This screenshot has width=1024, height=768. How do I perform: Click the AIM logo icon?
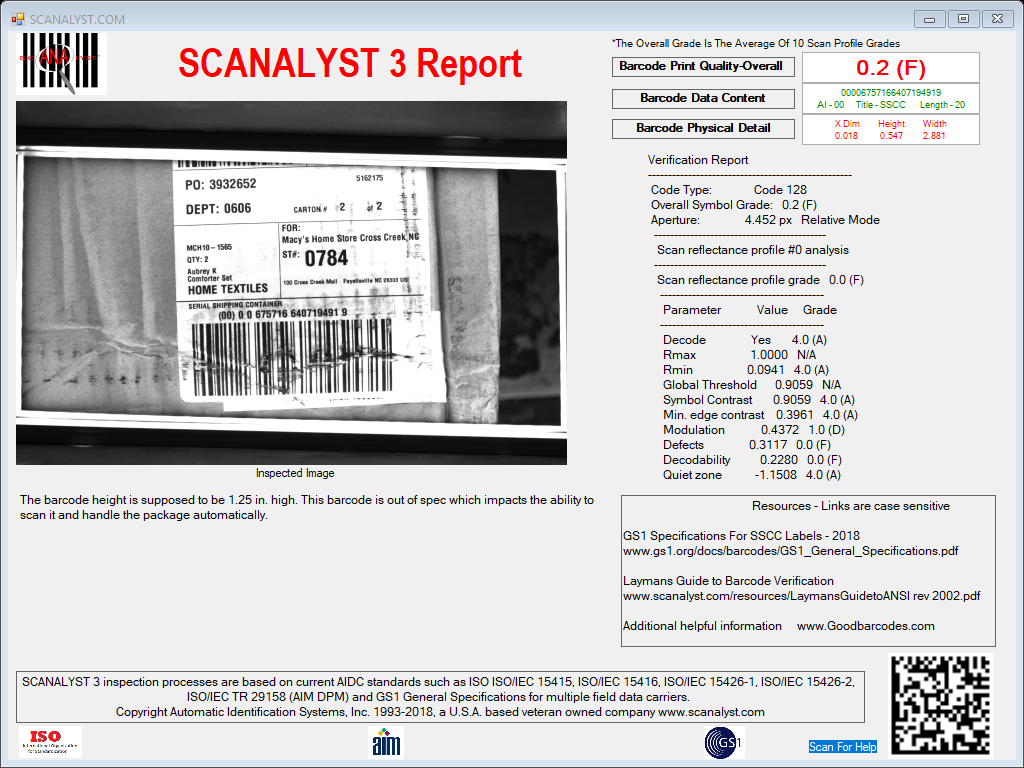[386, 742]
